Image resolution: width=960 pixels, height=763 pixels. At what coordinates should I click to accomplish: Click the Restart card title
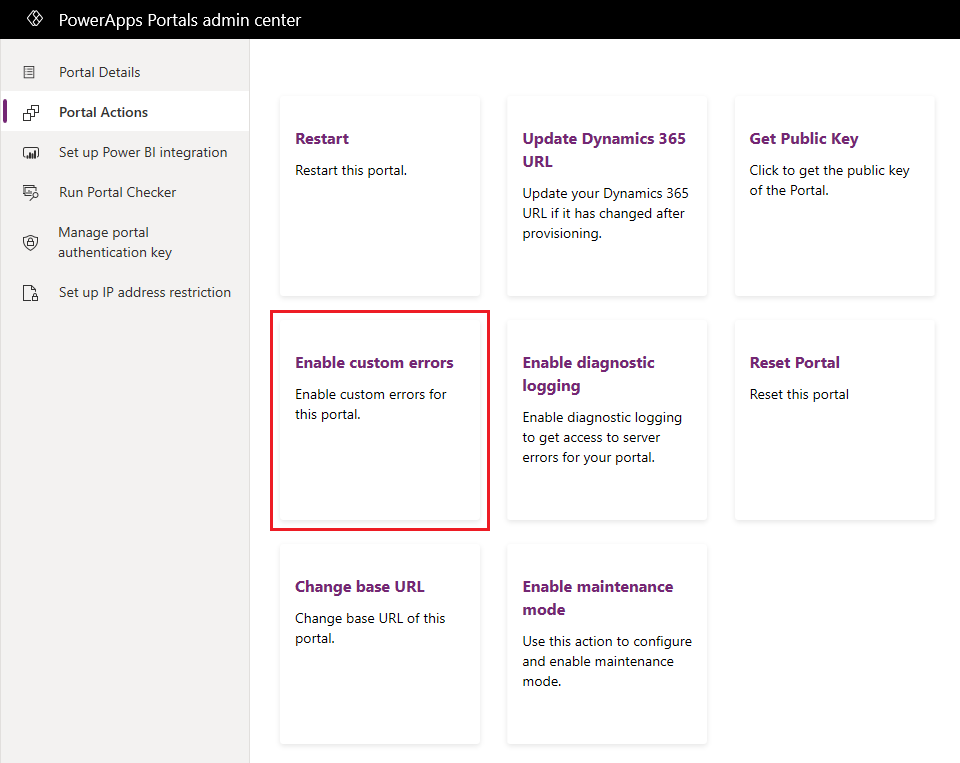point(321,139)
